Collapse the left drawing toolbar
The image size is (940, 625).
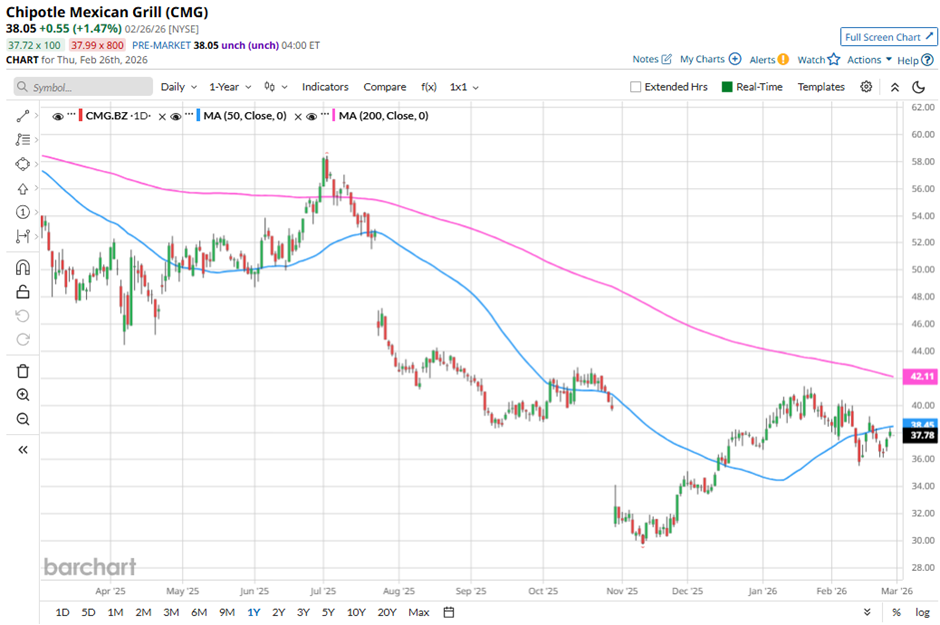pyautogui.click(x=22, y=450)
